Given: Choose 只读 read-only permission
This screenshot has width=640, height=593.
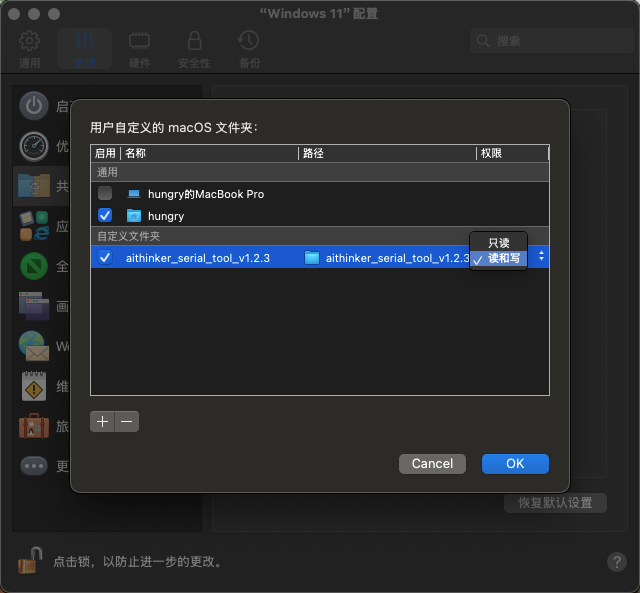Looking at the screenshot, I should 498,243.
